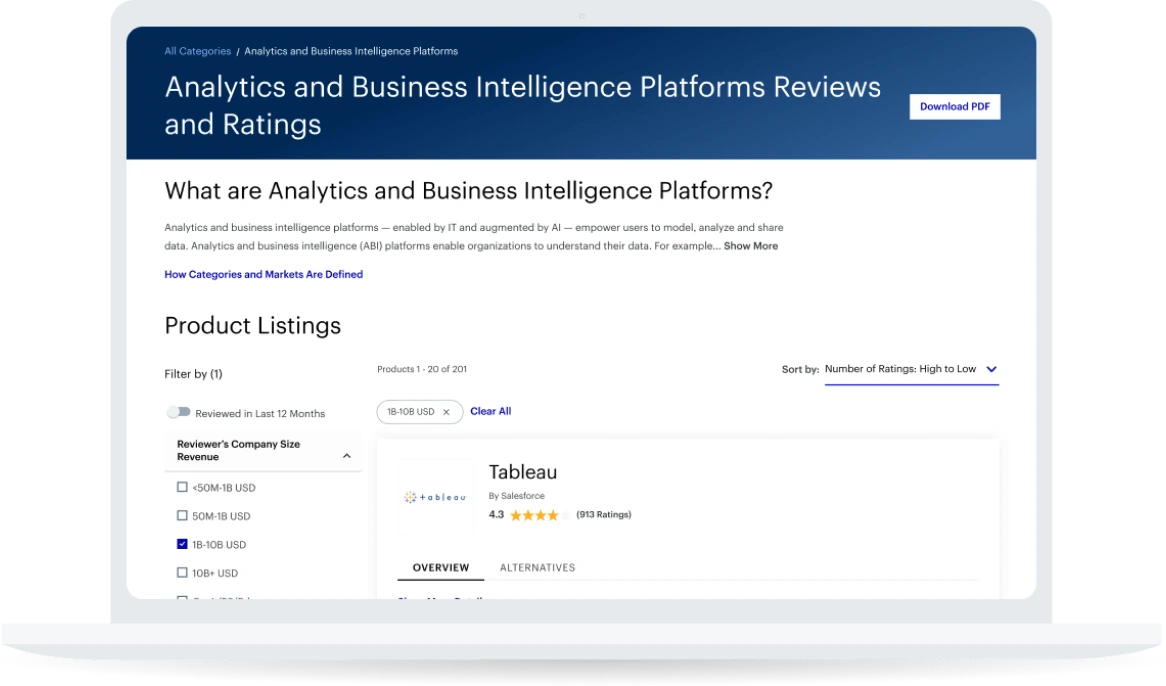Open the Tableau product title
This screenshot has width=1166, height=686.
522,472
